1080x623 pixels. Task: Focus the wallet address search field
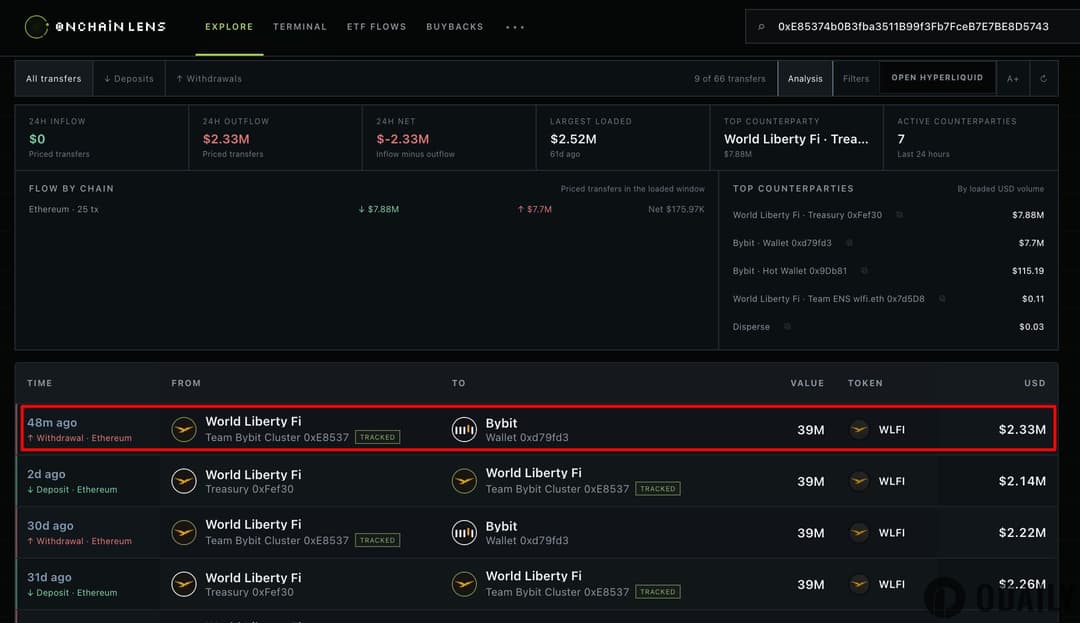point(913,27)
